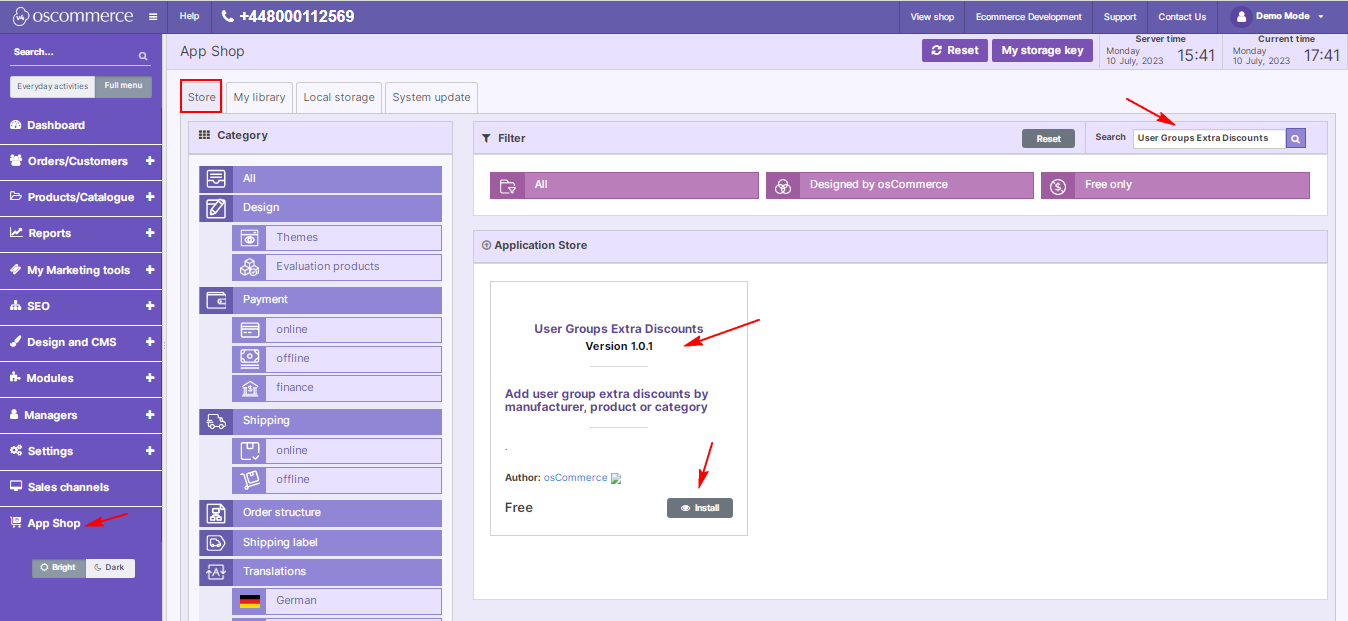
Task: Click the Demo Mode avatar icon
Action: pos(1241,17)
